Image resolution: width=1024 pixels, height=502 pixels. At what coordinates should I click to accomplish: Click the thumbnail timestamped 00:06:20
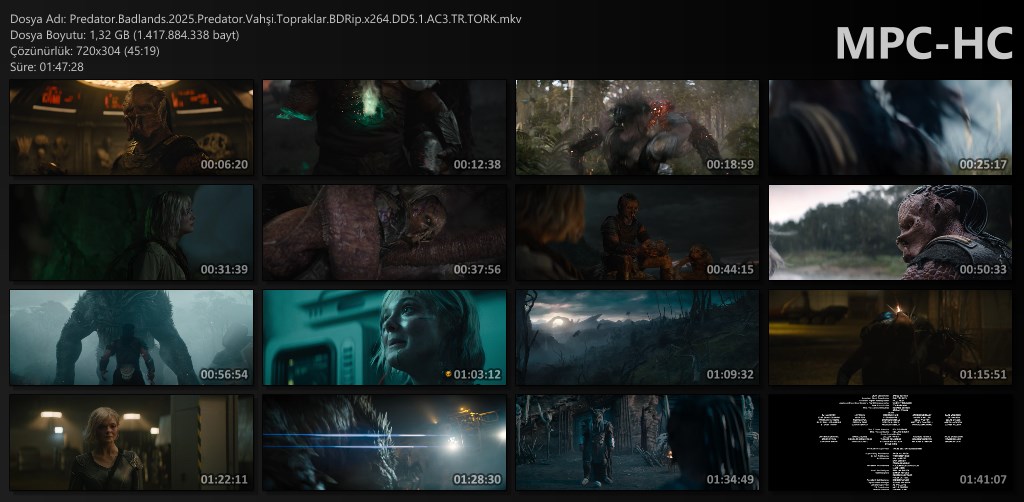131,127
